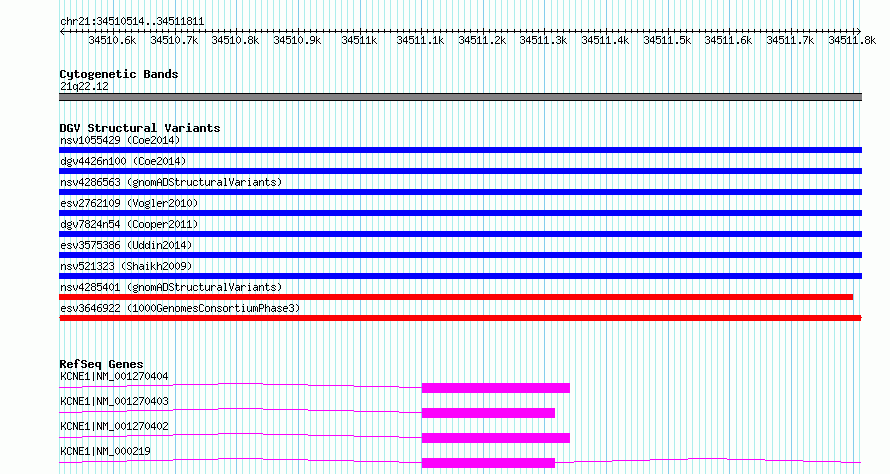Click the 34511.8k ruler position
Image resolution: width=890 pixels, height=474 pixels.
[852, 40]
